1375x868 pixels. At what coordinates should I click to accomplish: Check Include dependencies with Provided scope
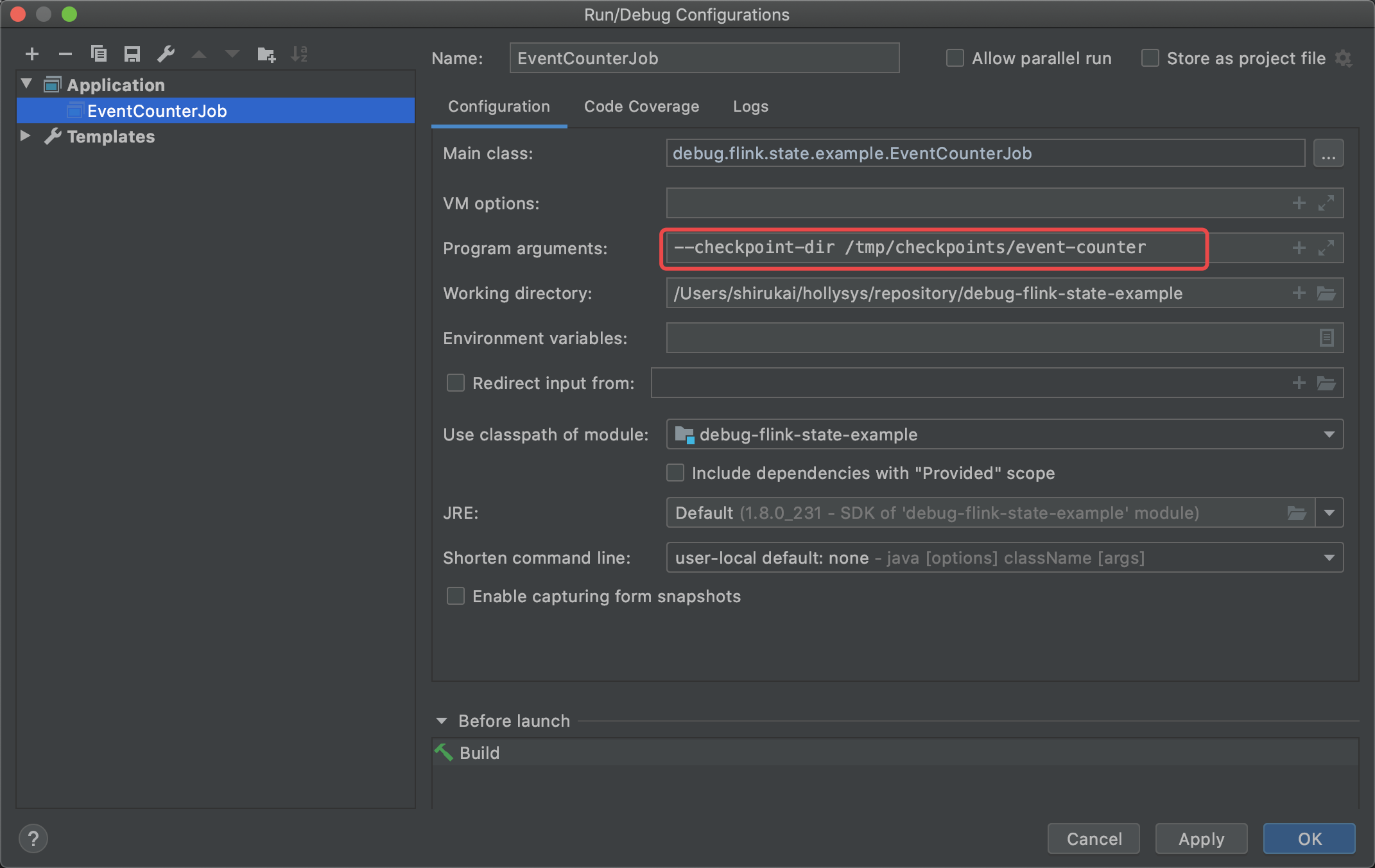(x=675, y=473)
